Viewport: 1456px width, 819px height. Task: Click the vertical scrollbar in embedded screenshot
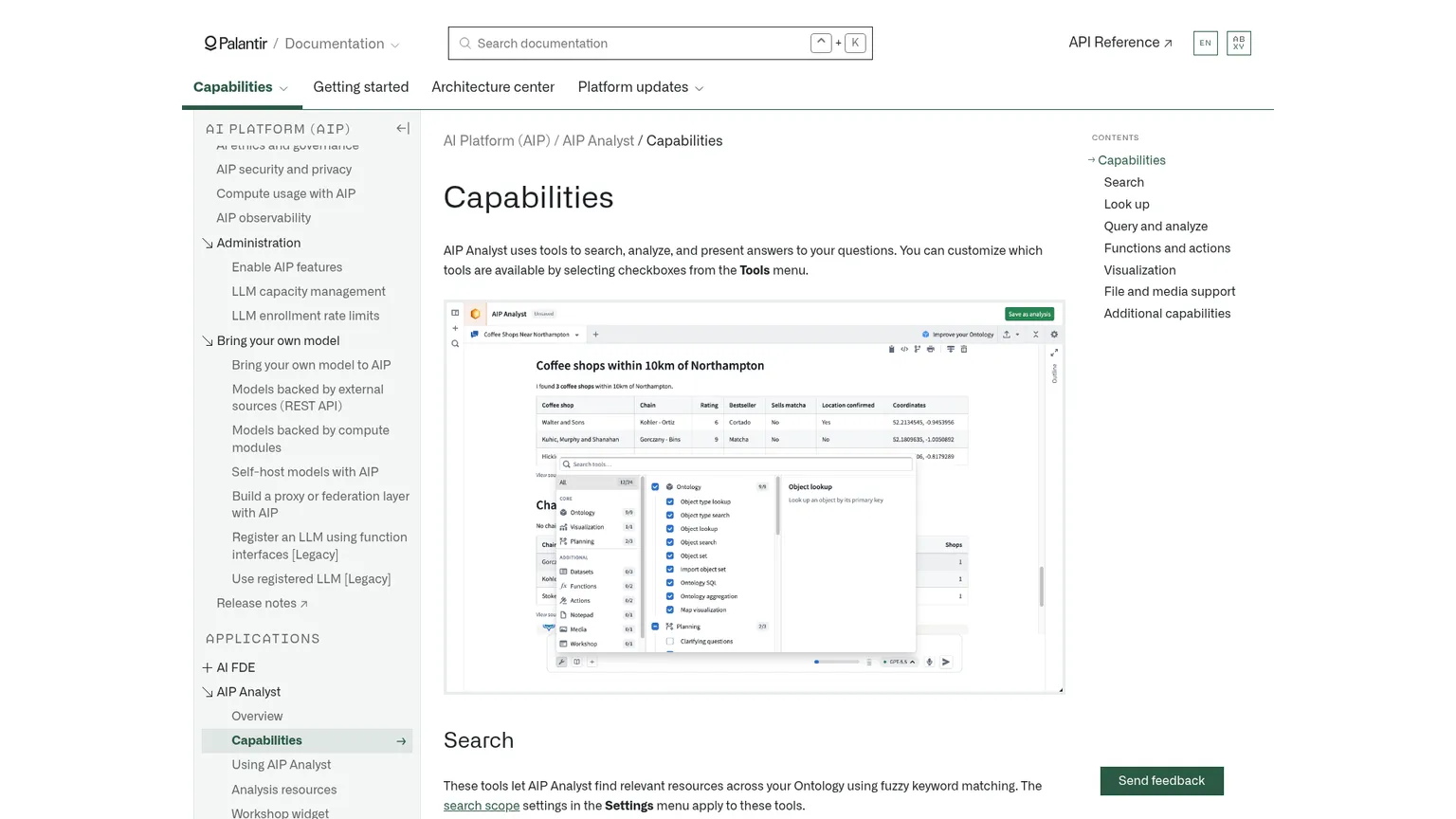[x=1042, y=587]
